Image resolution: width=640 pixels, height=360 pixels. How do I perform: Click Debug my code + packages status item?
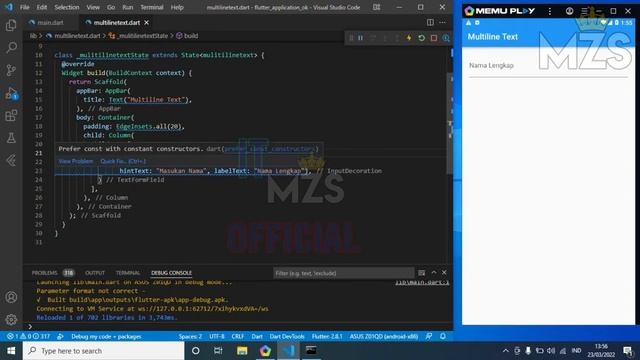pos(106,336)
